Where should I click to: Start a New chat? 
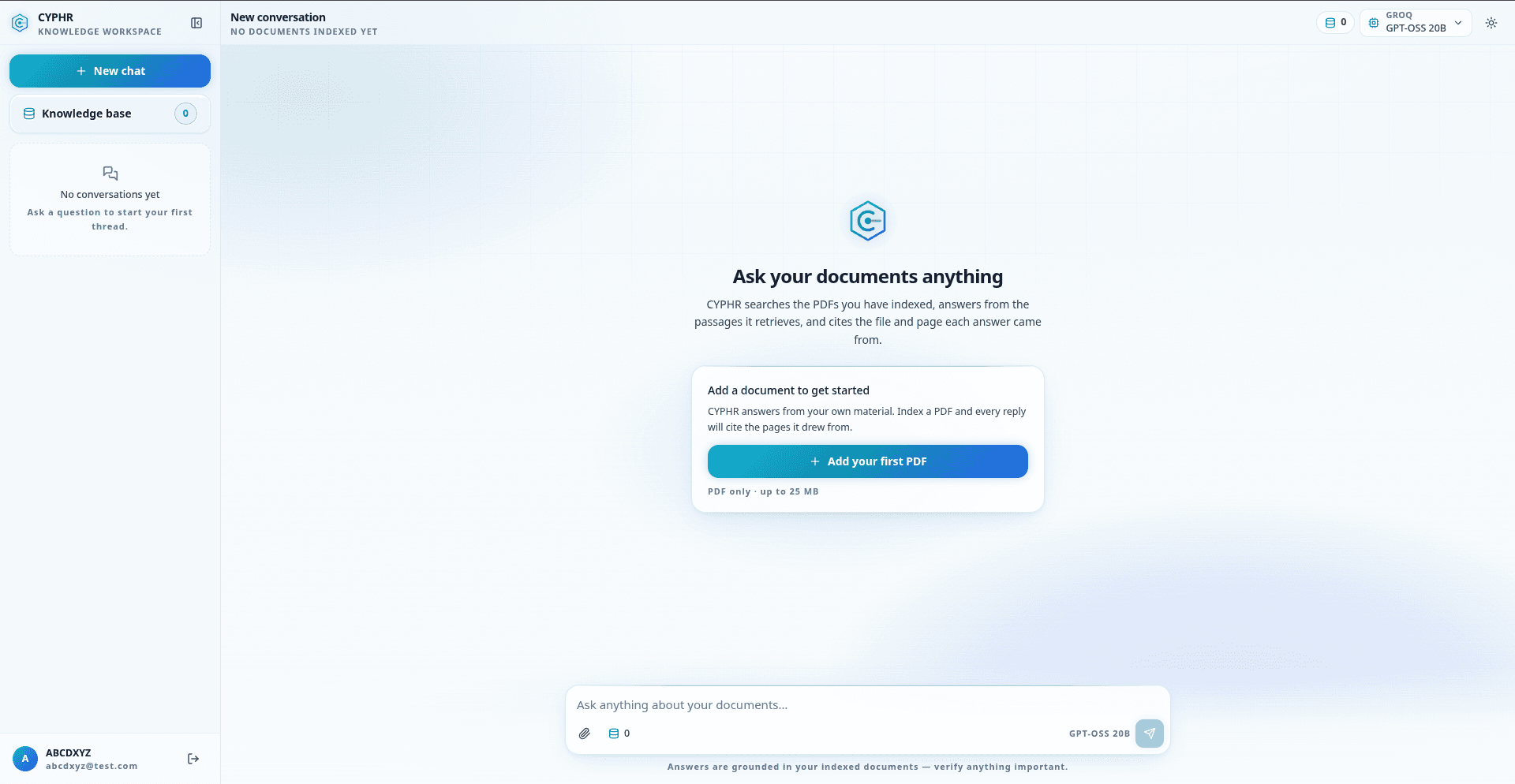[x=110, y=71]
